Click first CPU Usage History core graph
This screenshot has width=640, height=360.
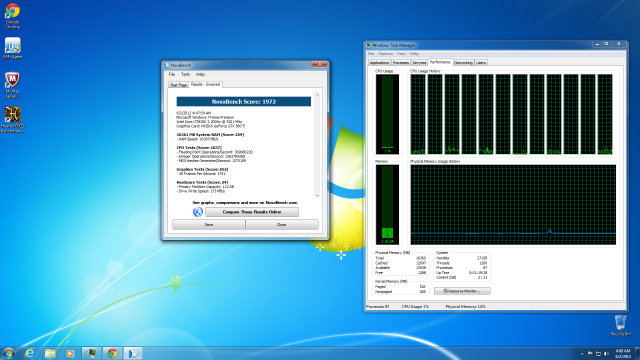click(x=418, y=114)
